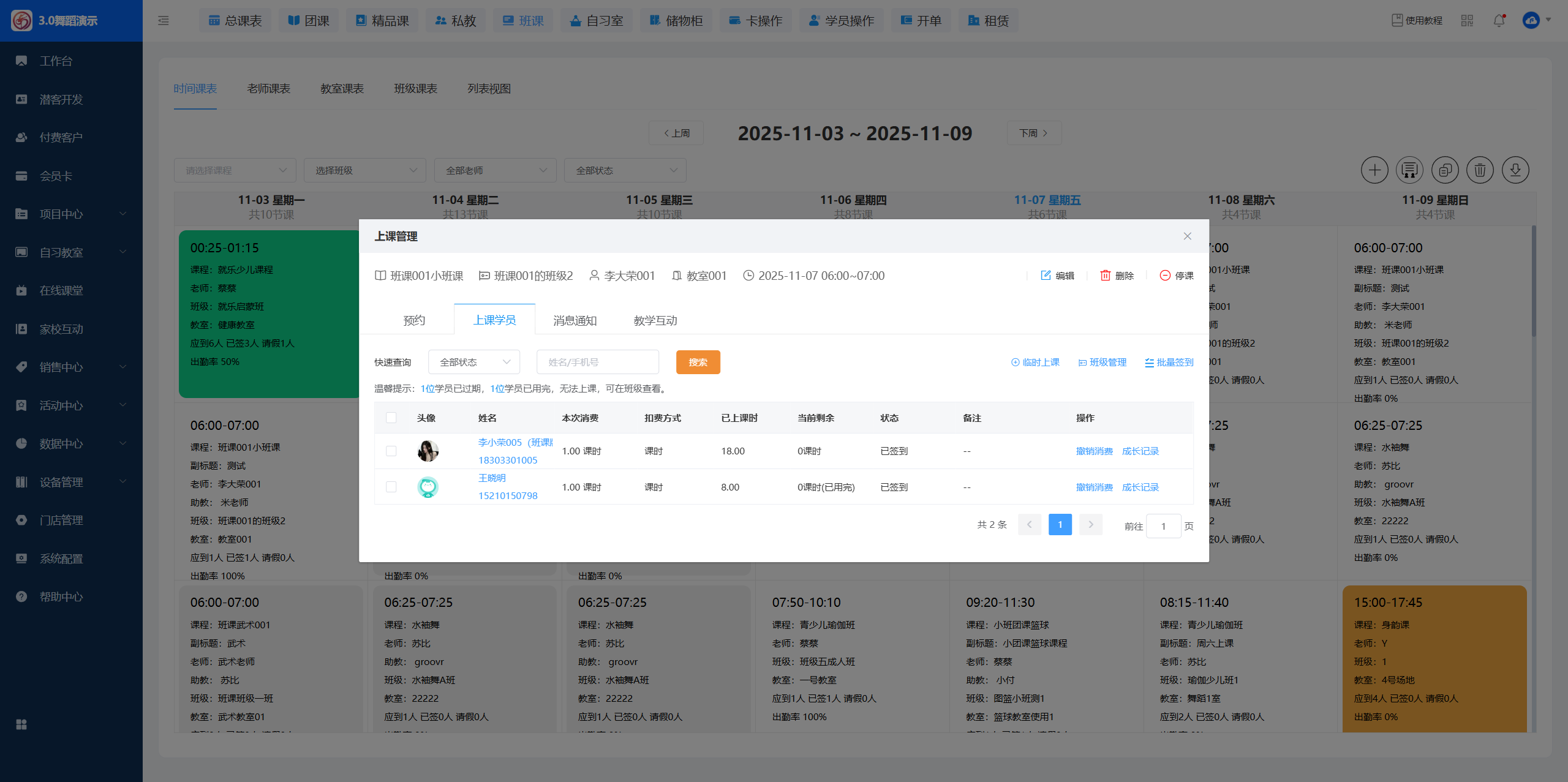Image resolution: width=1568 pixels, height=782 pixels.
Task: Click 撤销消费 link for 王晓明
Action: pos(1094,487)
